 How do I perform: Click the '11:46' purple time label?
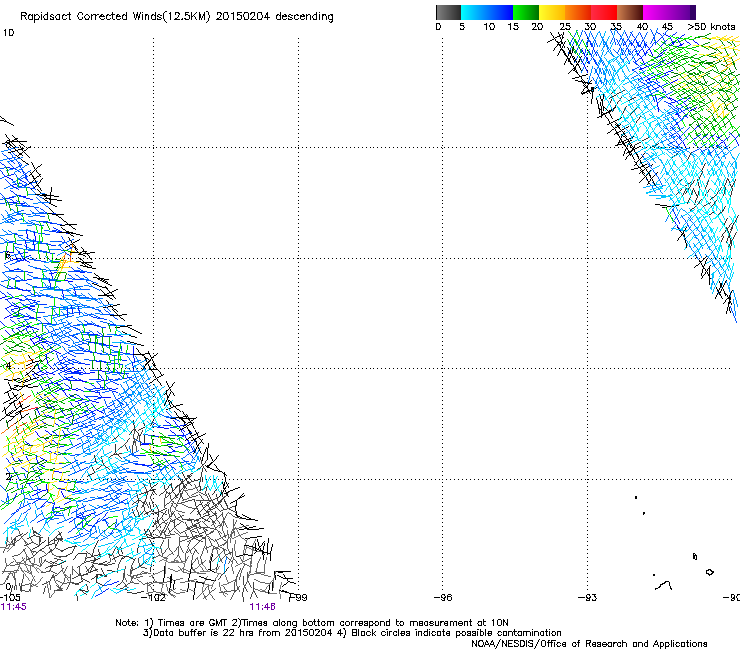click(262, 607)
